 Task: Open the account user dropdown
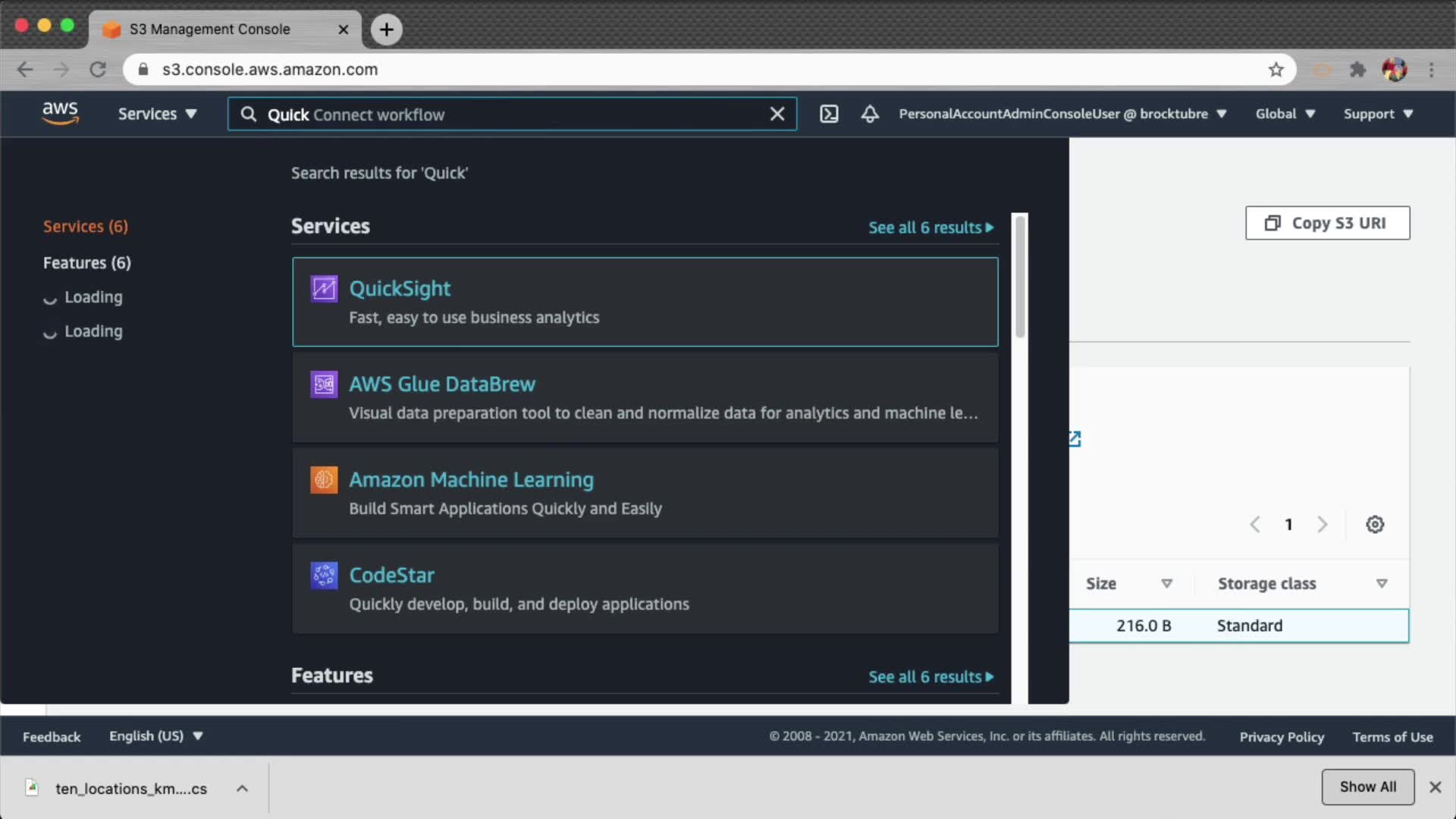coord(1062,114)
